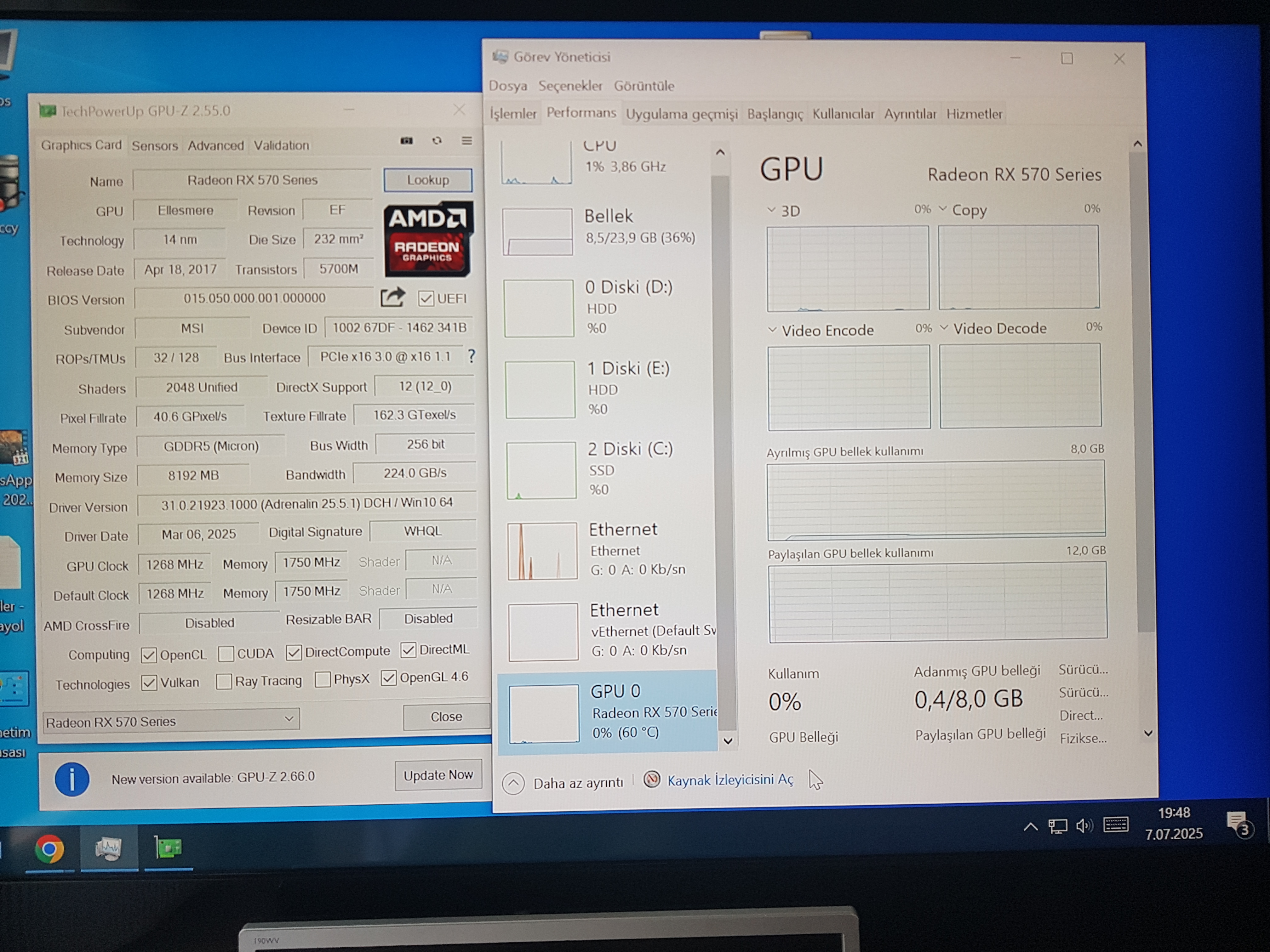Click the blue info icon in update bar
Viewport: 1270px width, 952px height.
pyautogui.click(x=72, y=779)
